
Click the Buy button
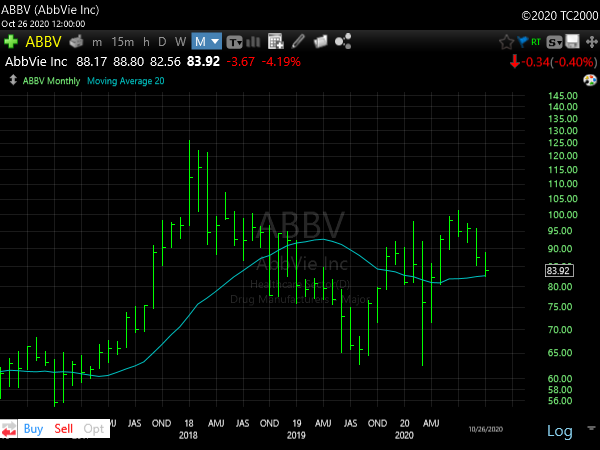pyautogui.click(x=33, y=429)
